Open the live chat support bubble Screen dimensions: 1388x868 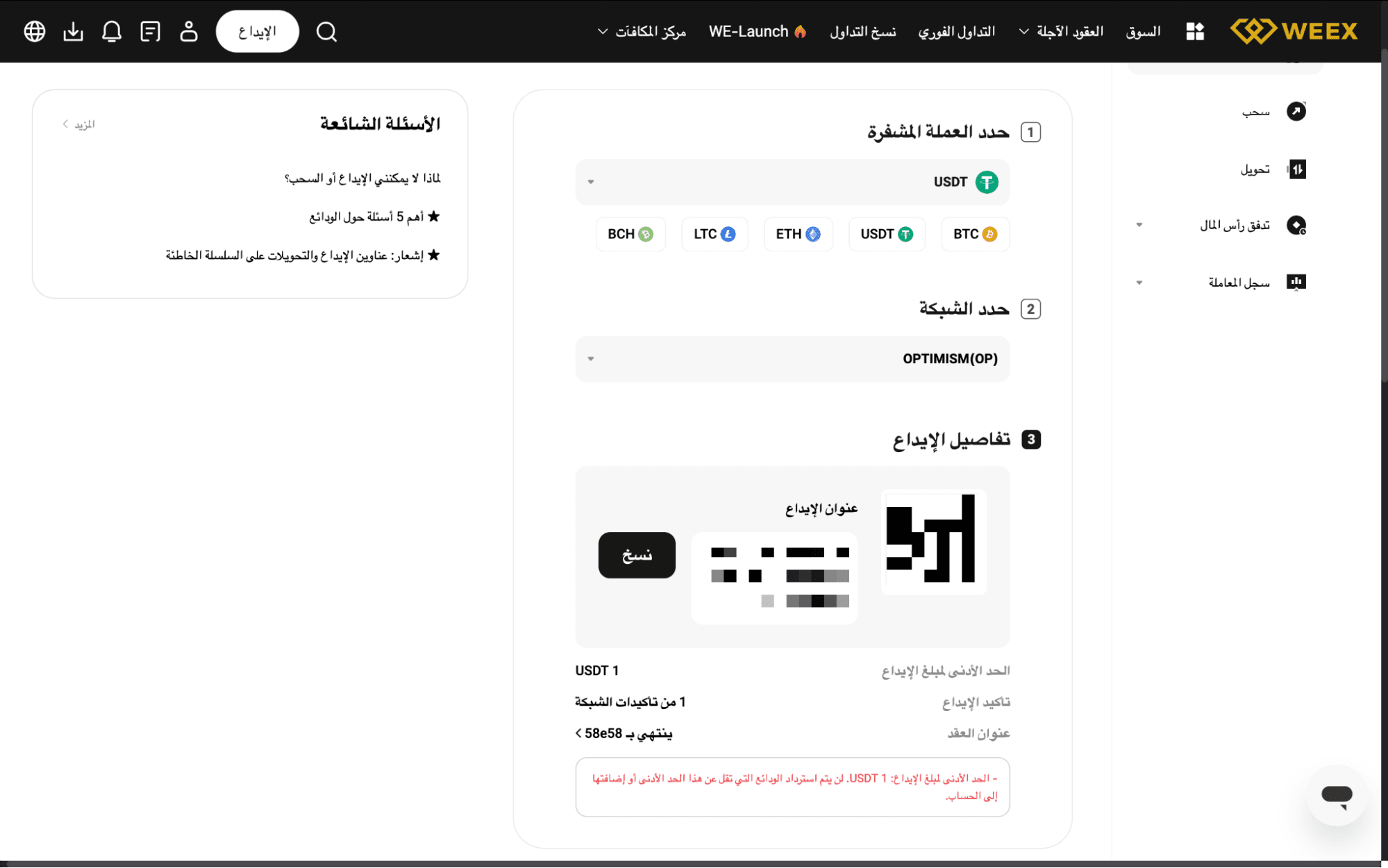point(1336,794)
